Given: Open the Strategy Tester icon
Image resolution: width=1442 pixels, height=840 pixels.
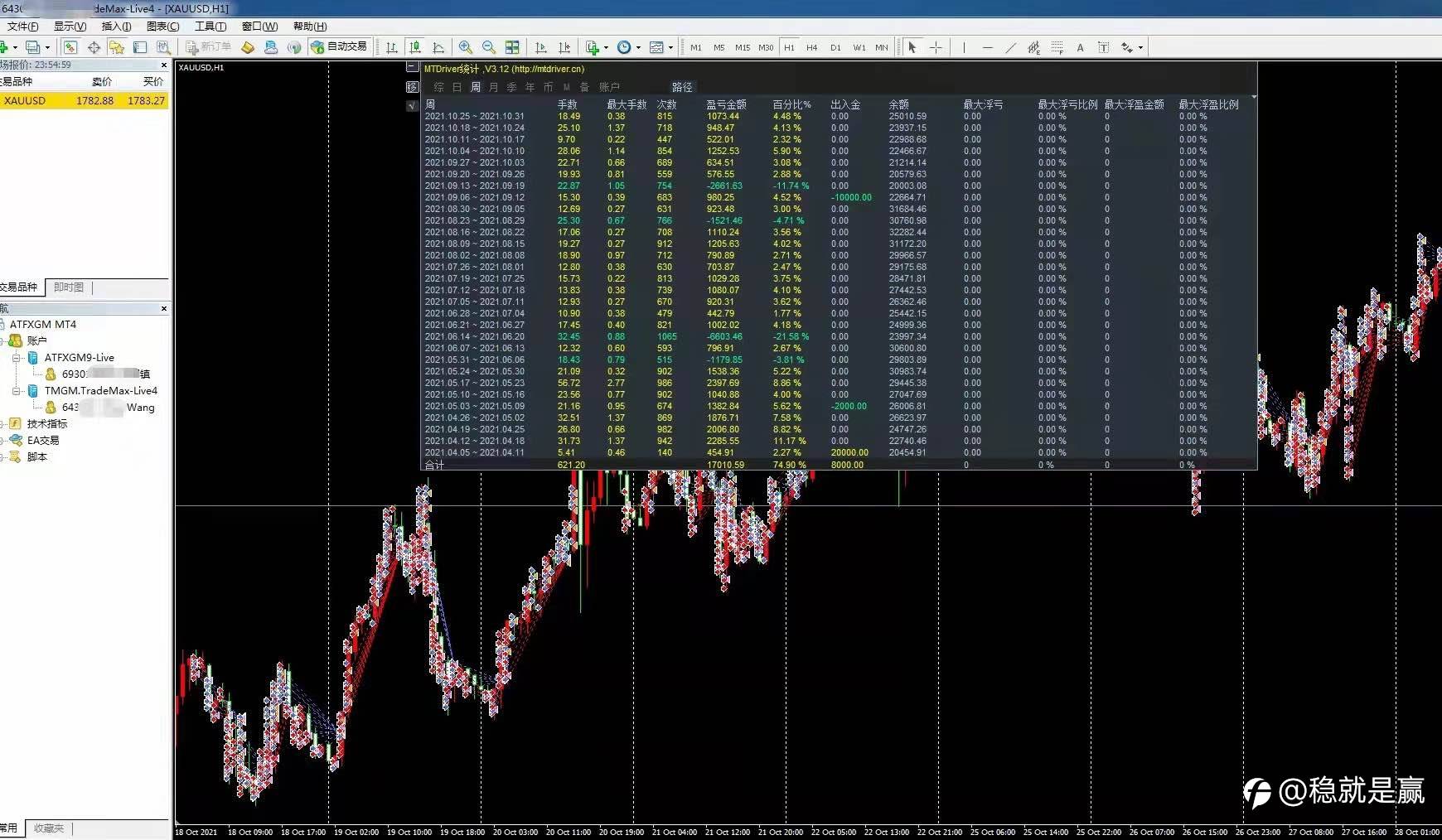Looking at the screenshot, I should [163, 47].
